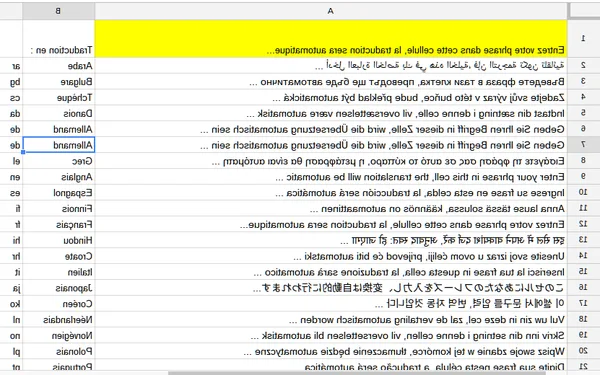This screenshot has width=600, height=375.
Task: Click the 'Allemand' cell in row 6
Action: point(59,129)
